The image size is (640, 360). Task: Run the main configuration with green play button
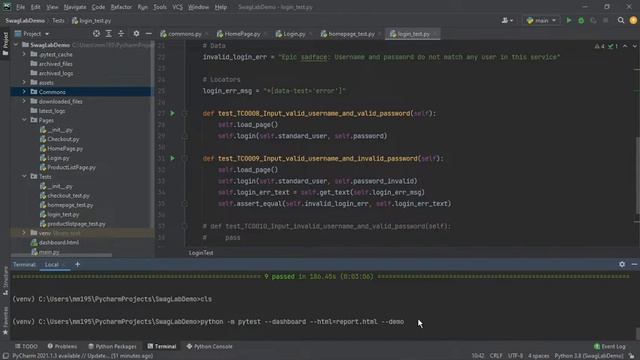coord(569,20)
